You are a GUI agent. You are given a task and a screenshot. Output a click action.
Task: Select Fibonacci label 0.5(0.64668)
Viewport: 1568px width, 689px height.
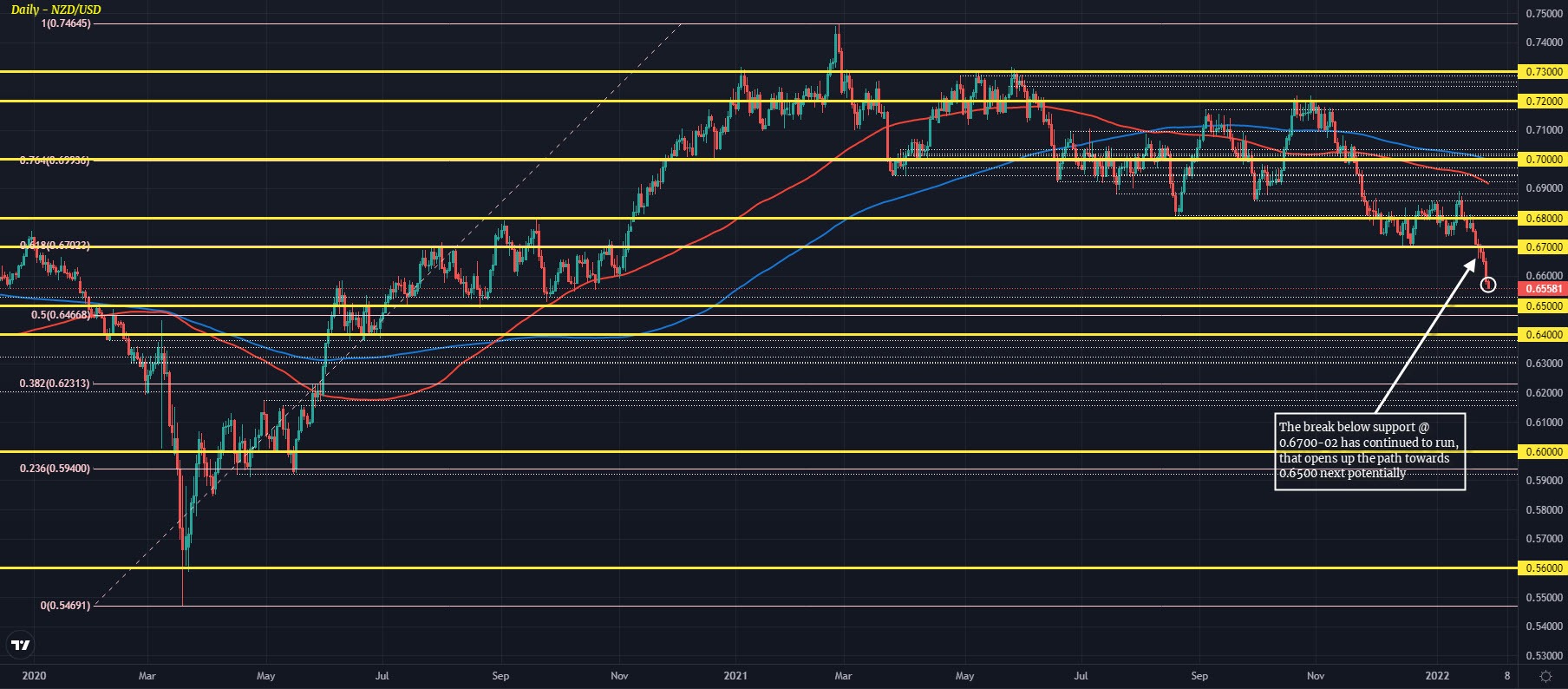61,315
